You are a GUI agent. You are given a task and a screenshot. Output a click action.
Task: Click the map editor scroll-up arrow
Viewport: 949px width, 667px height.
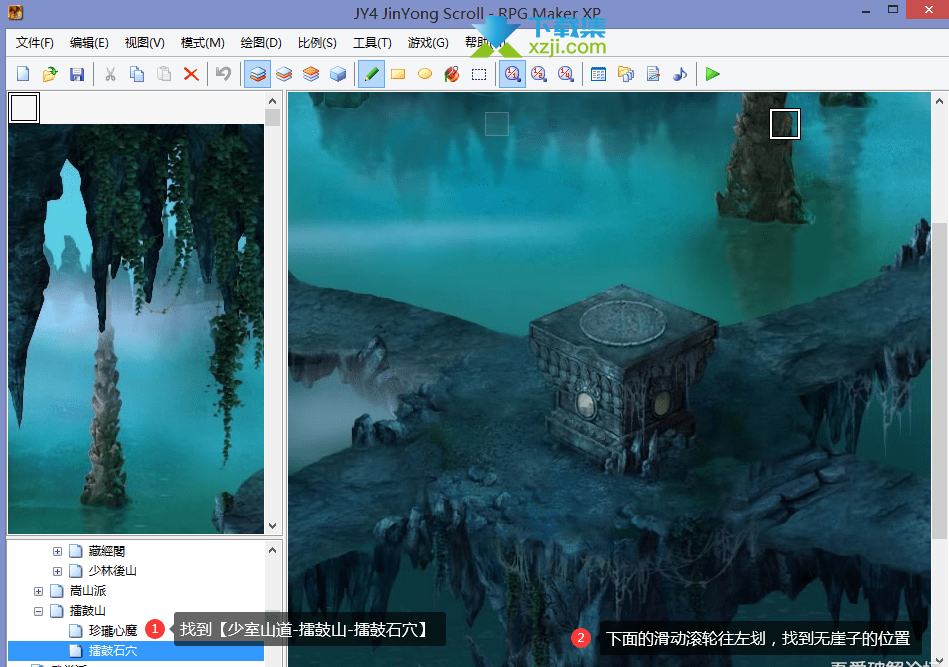(939, 101)
